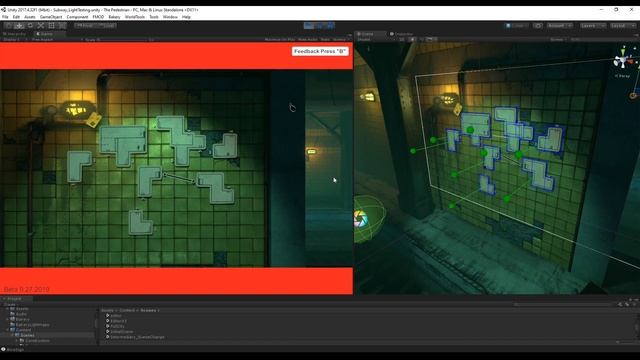
Task: Open the Window menu
Action: [170, 17]
